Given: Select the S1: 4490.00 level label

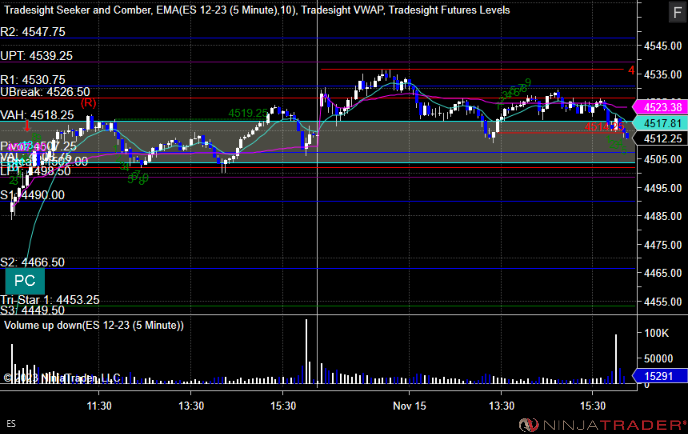Looking at the screenshot, I should coord(32,195).
